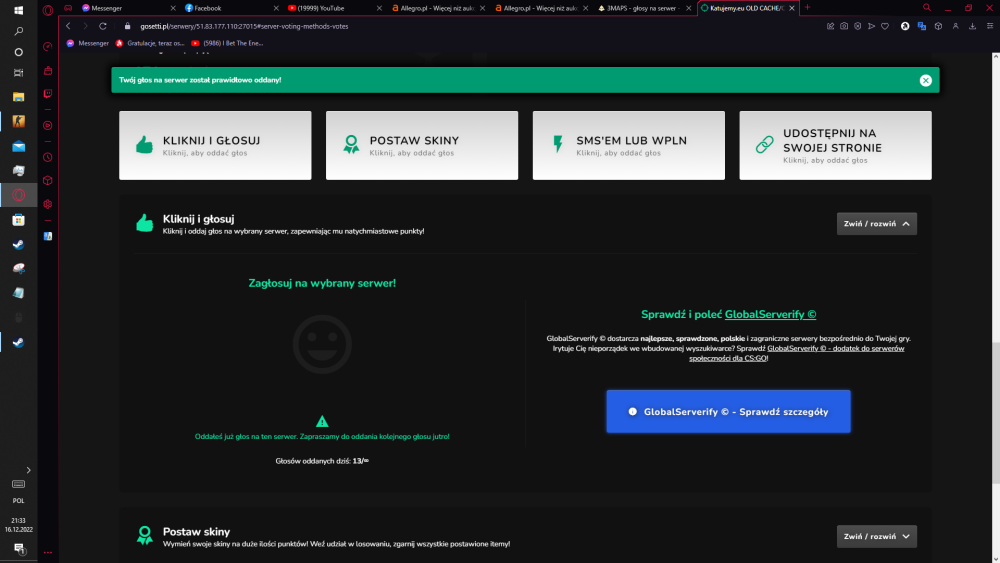The width and height of the screenshot is (1000, 563).
Task: Take a snapshot with camera icon
Action: click(844, 26)
